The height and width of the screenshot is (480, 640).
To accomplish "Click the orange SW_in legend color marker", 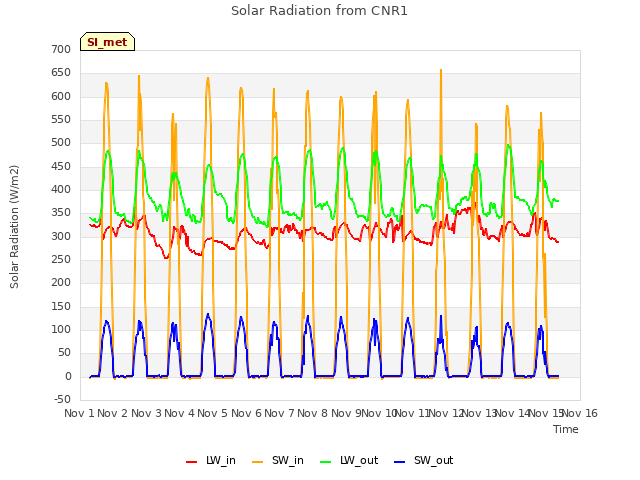I will click(x=258, y=462).
